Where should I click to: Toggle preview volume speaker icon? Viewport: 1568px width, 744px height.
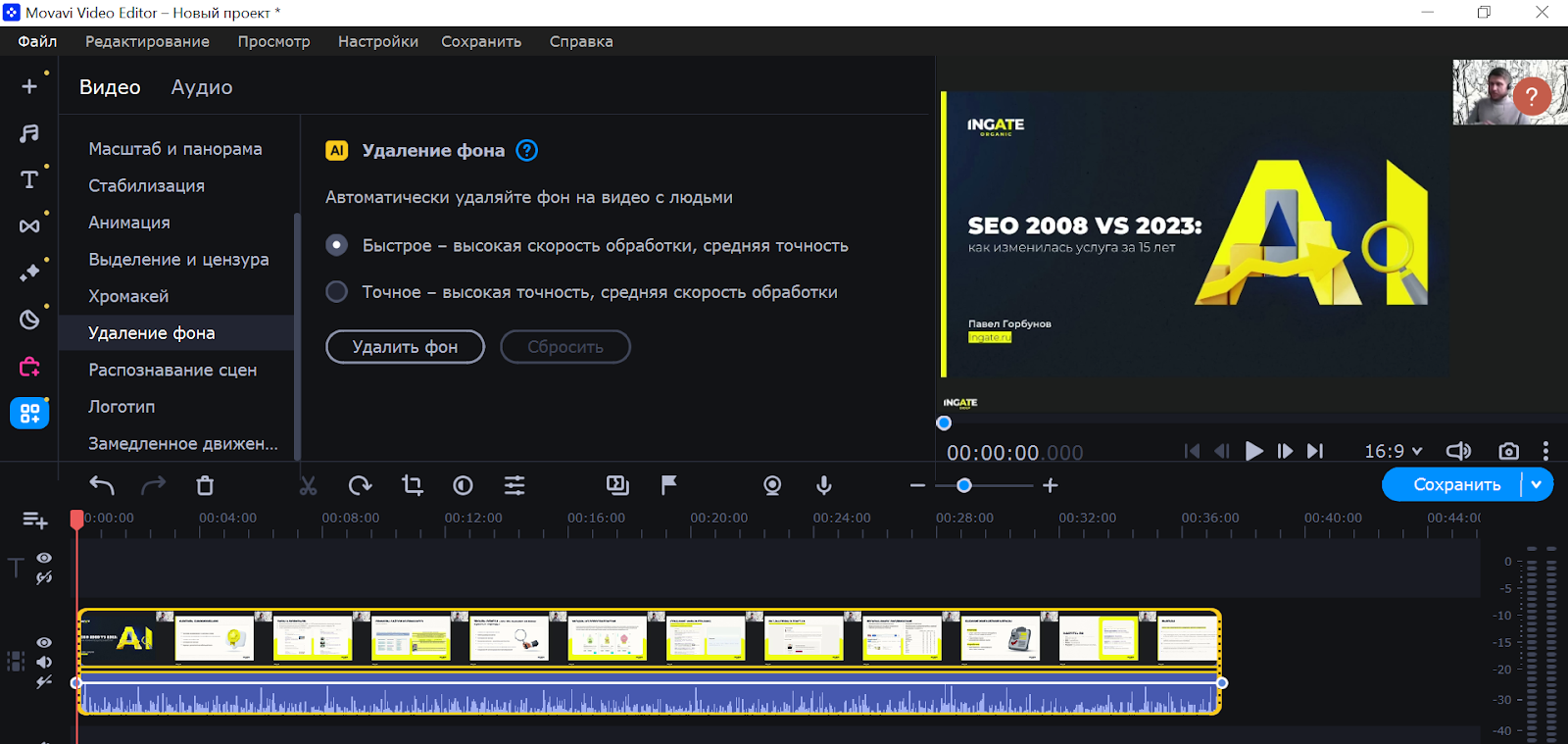pos(1458,451)
